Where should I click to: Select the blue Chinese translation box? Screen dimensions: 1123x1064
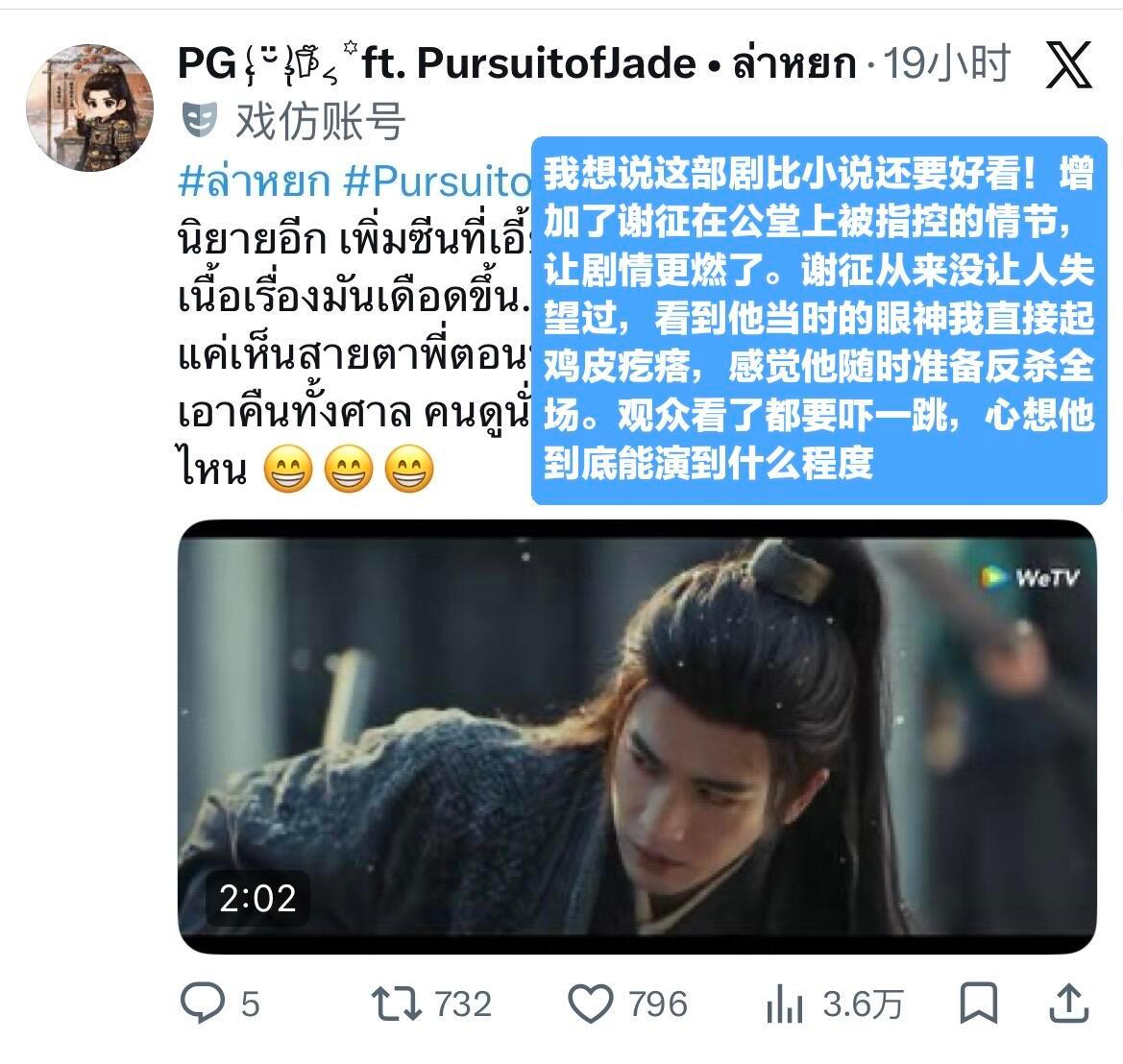pos(818,320)
